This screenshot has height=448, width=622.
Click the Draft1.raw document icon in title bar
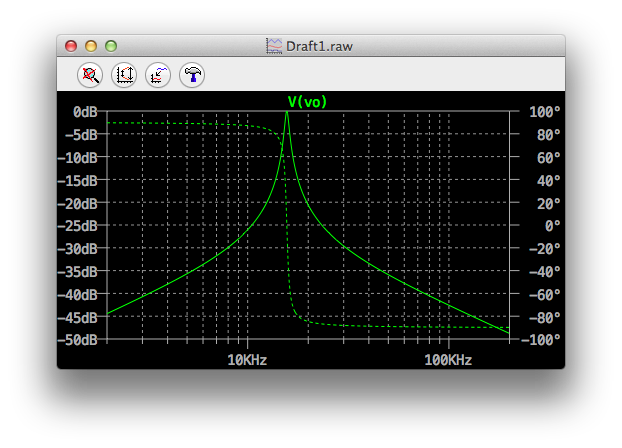tap(273, 46)
